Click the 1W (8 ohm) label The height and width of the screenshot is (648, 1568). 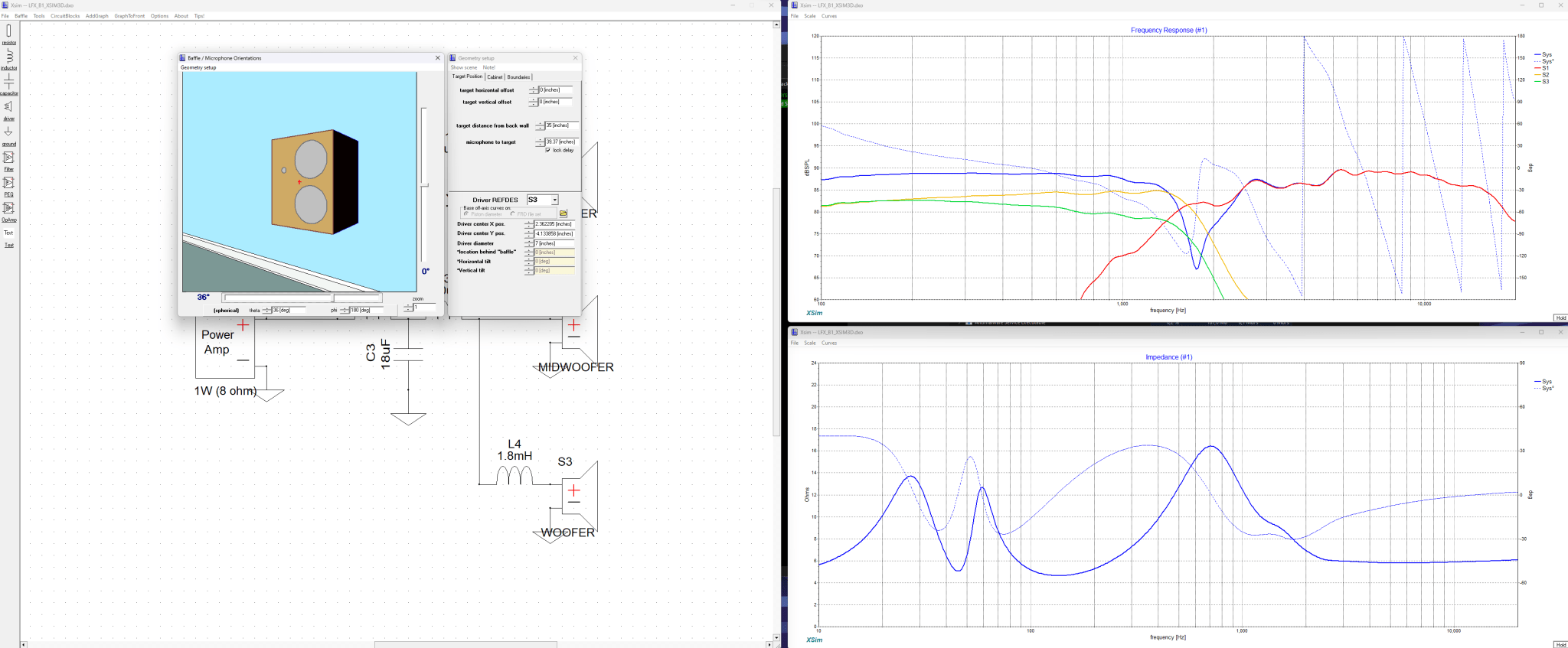pos(225,391)
